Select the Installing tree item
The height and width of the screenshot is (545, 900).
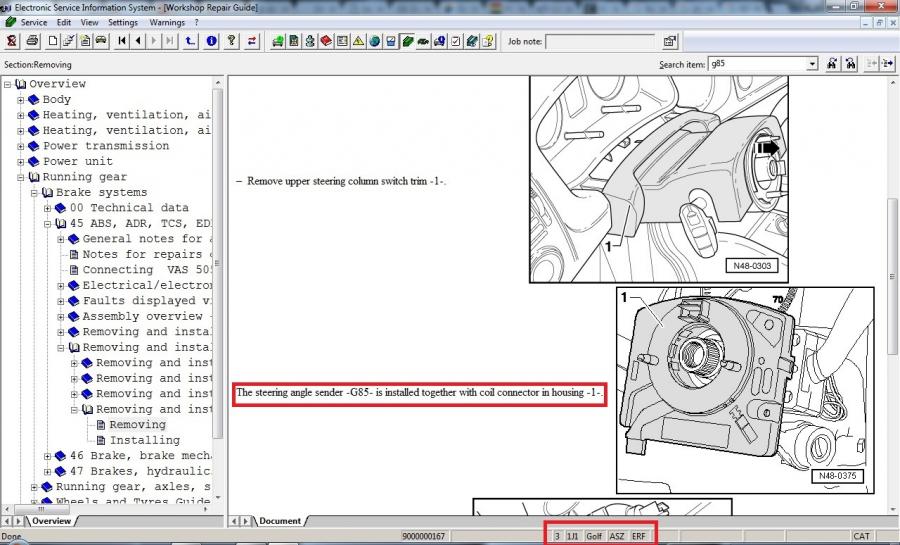click(144, 440)
